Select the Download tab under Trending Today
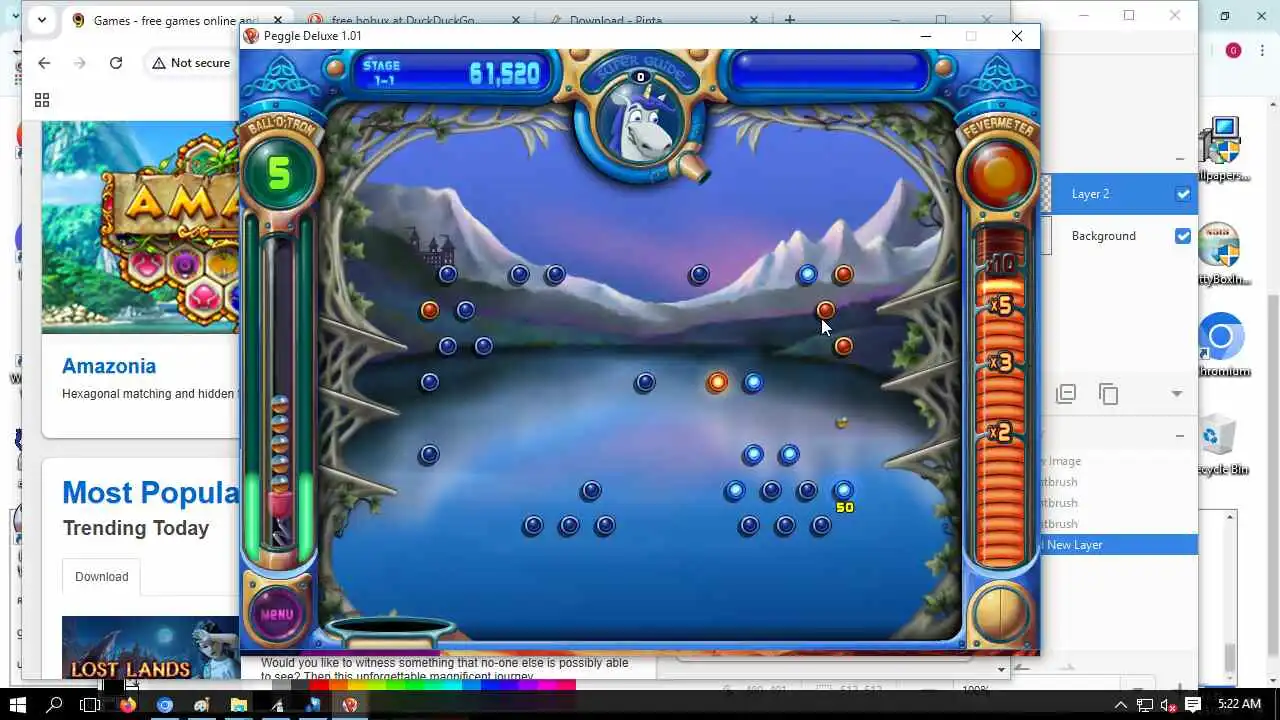The image size is (1280, 720). click(101, 577)
